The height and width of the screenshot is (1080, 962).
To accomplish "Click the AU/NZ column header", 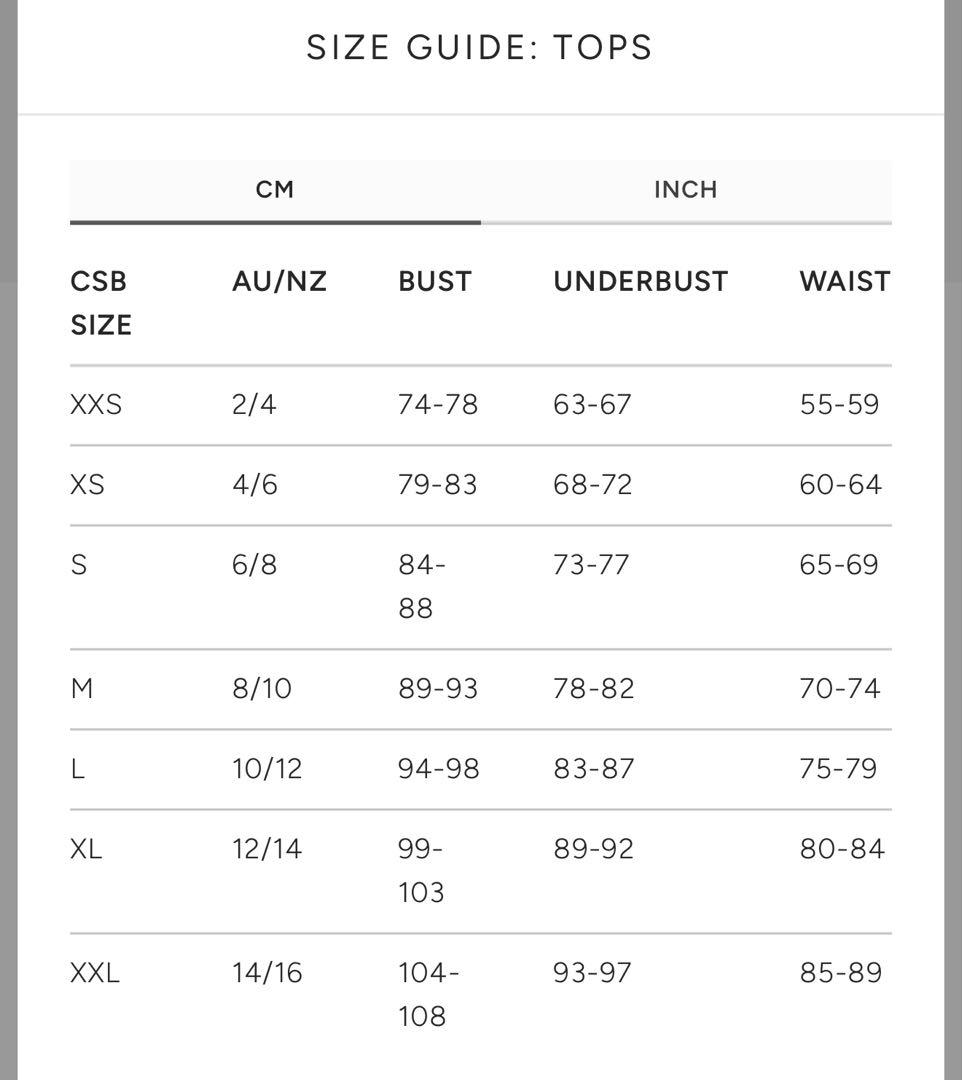I will [x=279, y=282].
